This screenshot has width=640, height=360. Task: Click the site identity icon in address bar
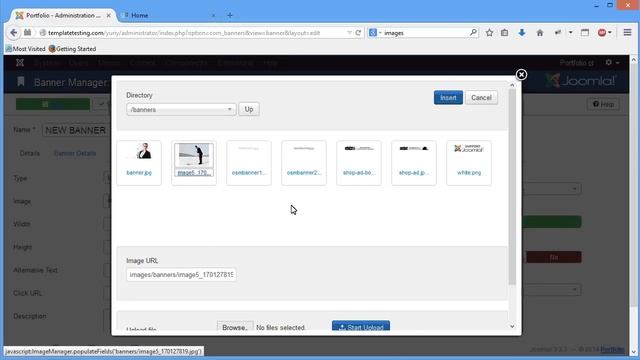pyautogui.click(x=42, y=33)
